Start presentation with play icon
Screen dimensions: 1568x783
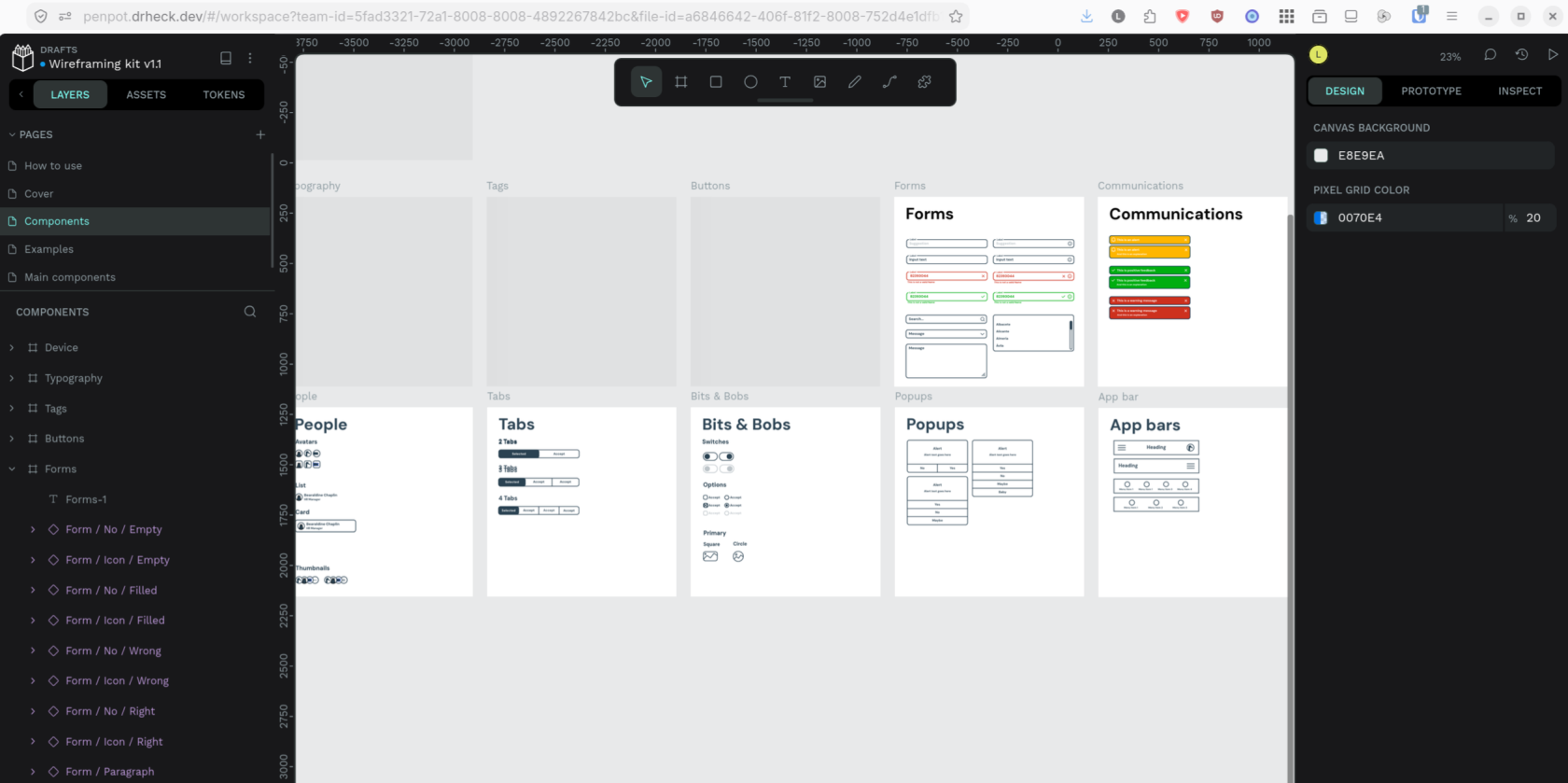click(1553, 55)
